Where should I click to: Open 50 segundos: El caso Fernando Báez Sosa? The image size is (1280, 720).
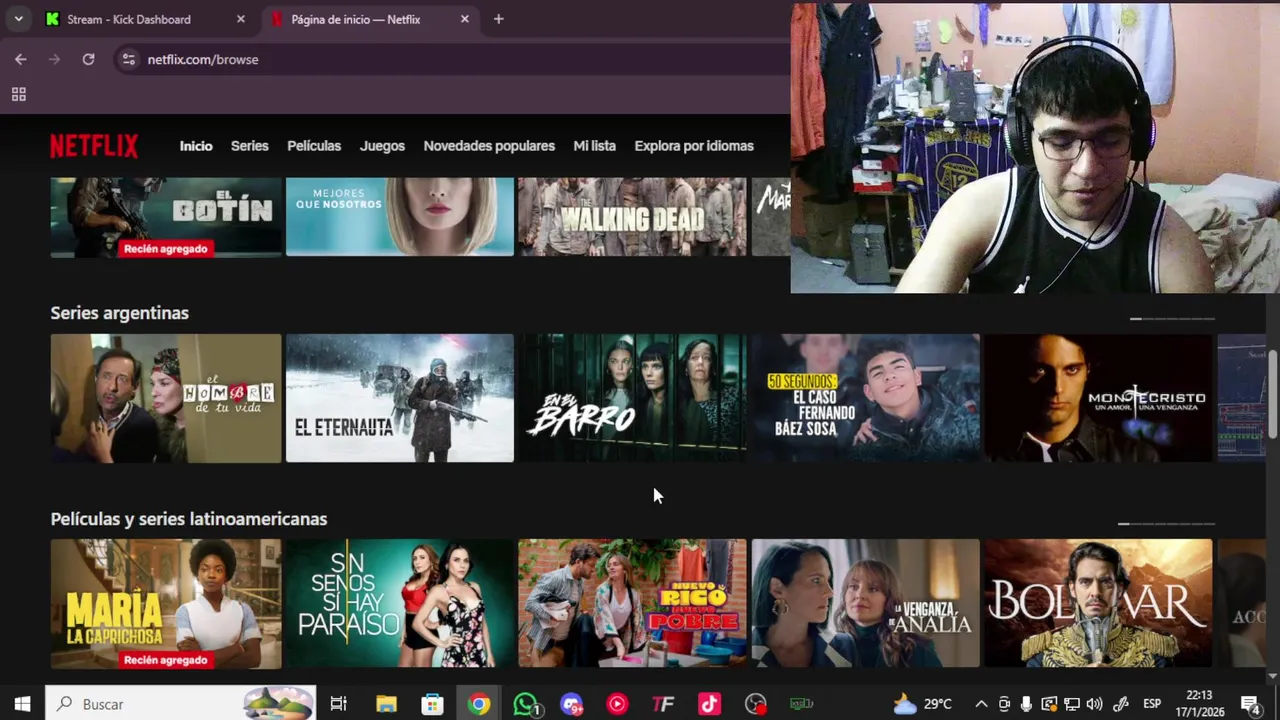tap(866, 398)
